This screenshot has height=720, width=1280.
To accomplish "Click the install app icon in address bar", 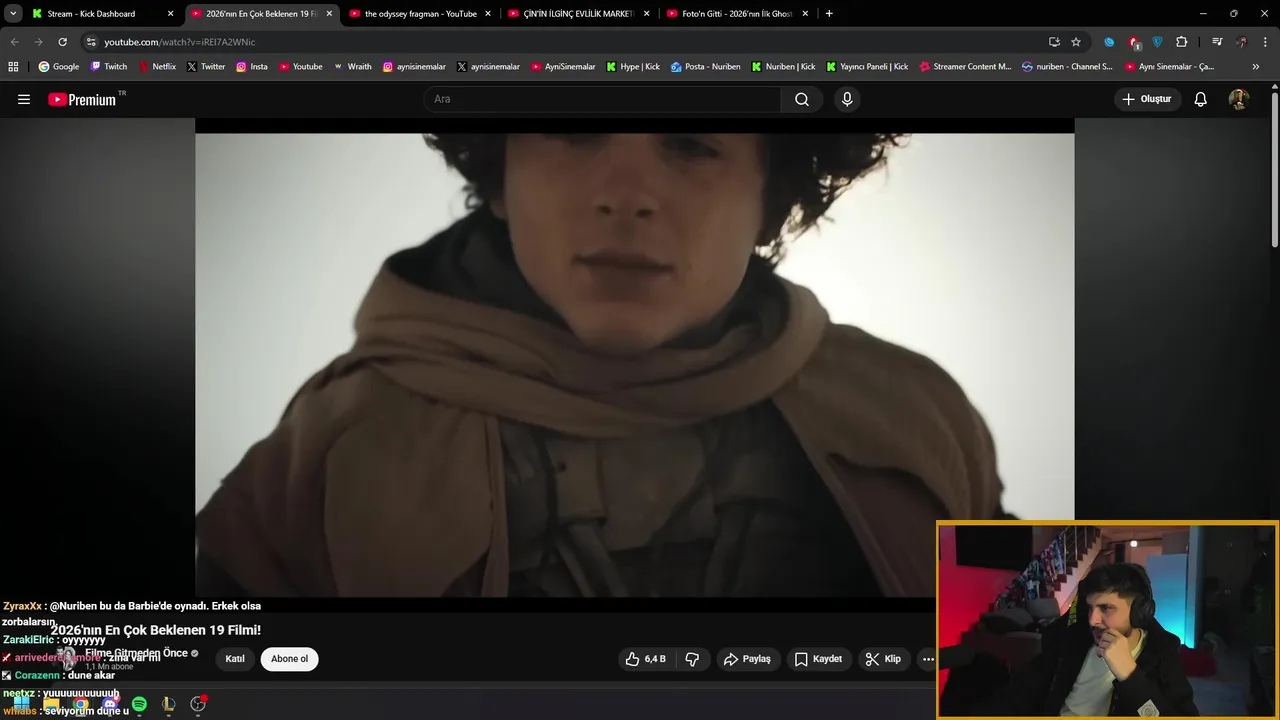I will [1054, 42].
